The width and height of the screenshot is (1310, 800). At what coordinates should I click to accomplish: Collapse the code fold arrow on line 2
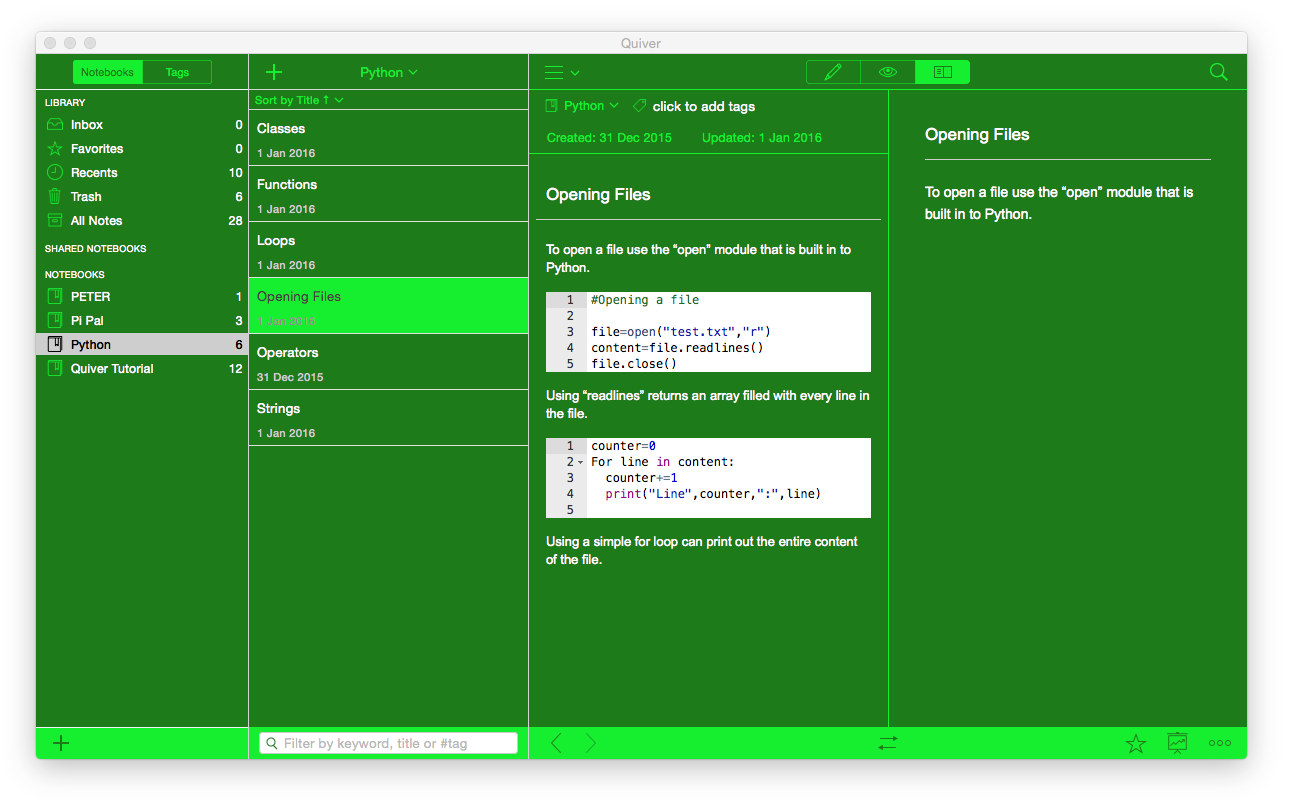click(580, 462)
